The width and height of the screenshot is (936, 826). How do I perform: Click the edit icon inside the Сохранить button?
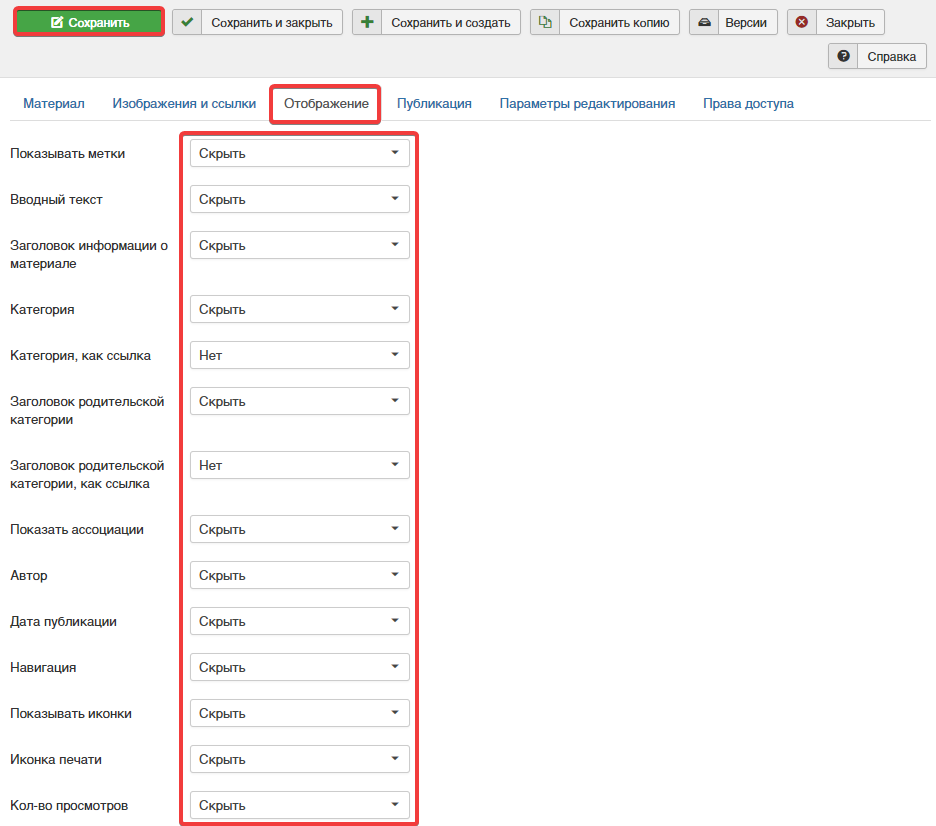(x=57, y=22)
